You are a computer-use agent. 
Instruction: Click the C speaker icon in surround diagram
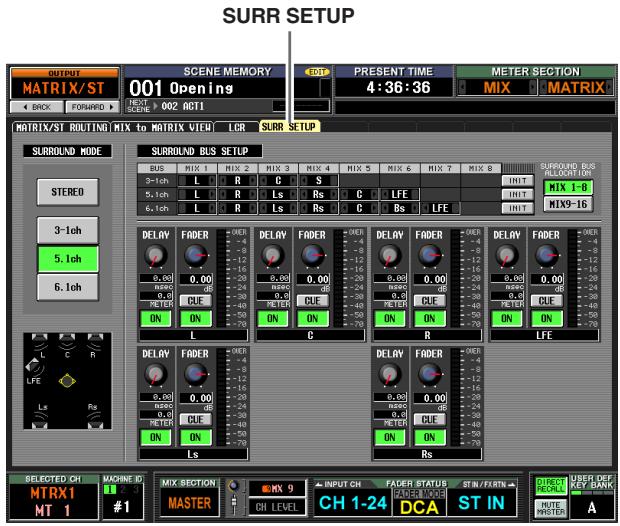(x=67, y=341)
